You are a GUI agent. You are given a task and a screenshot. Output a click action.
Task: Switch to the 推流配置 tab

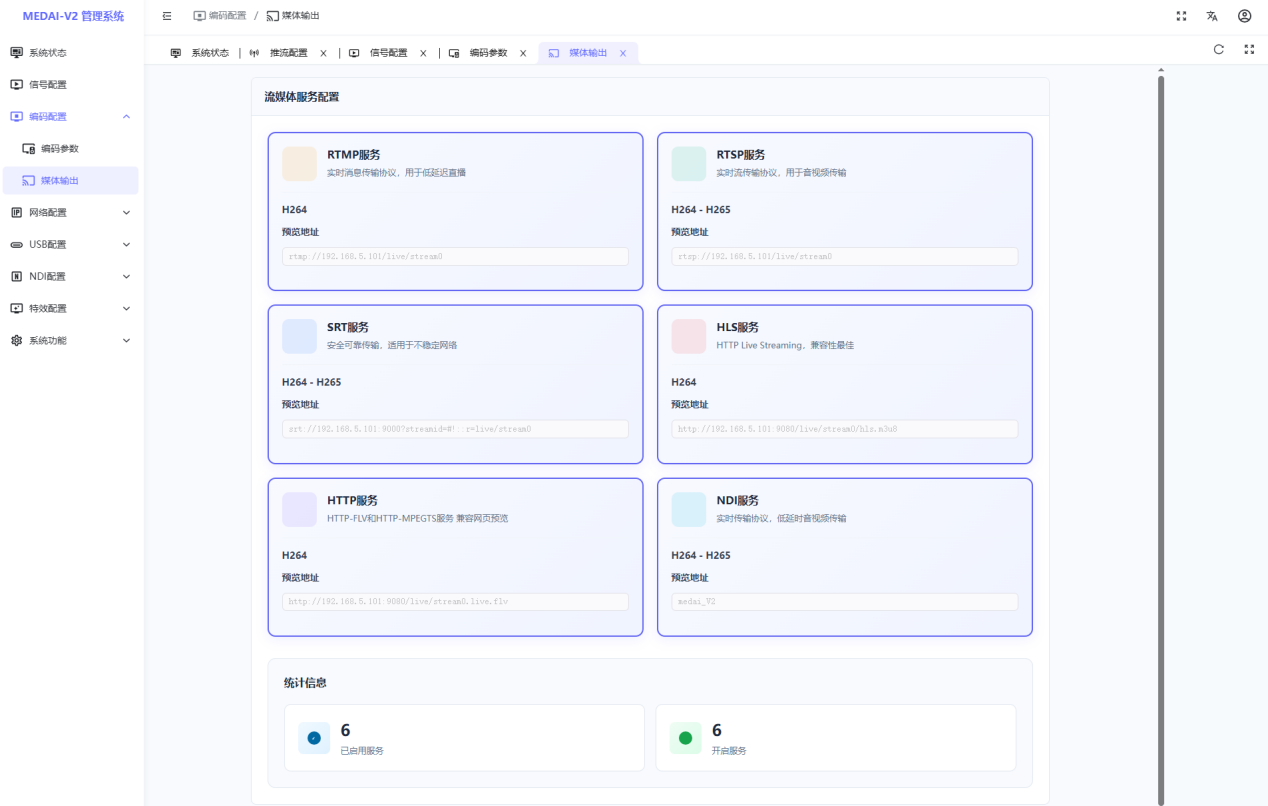(288, 53)
